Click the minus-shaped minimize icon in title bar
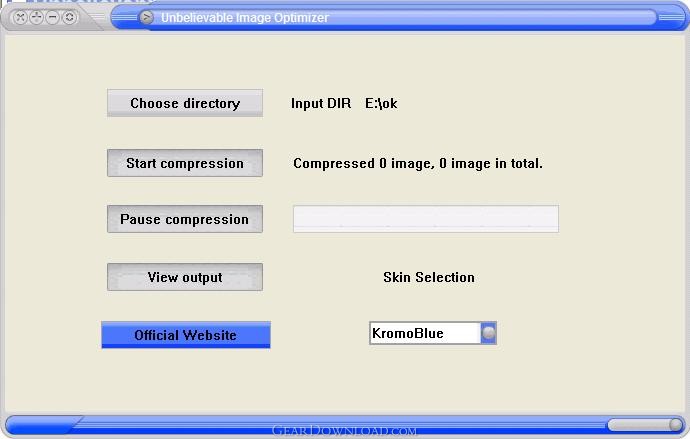This screenshot has width=690, height=439. point(53,18)
